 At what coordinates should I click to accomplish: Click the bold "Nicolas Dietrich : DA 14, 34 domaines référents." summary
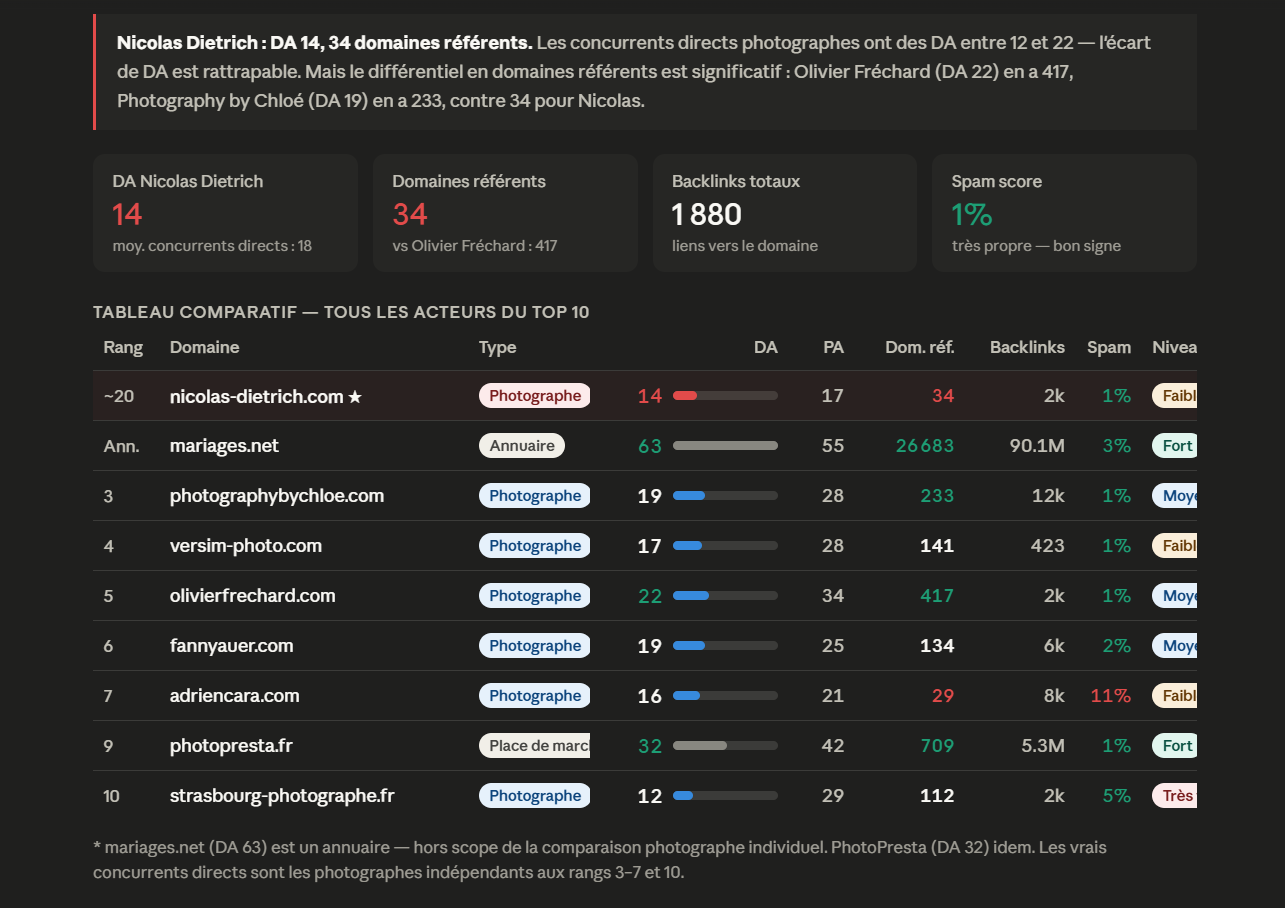[x=324, y=43]
